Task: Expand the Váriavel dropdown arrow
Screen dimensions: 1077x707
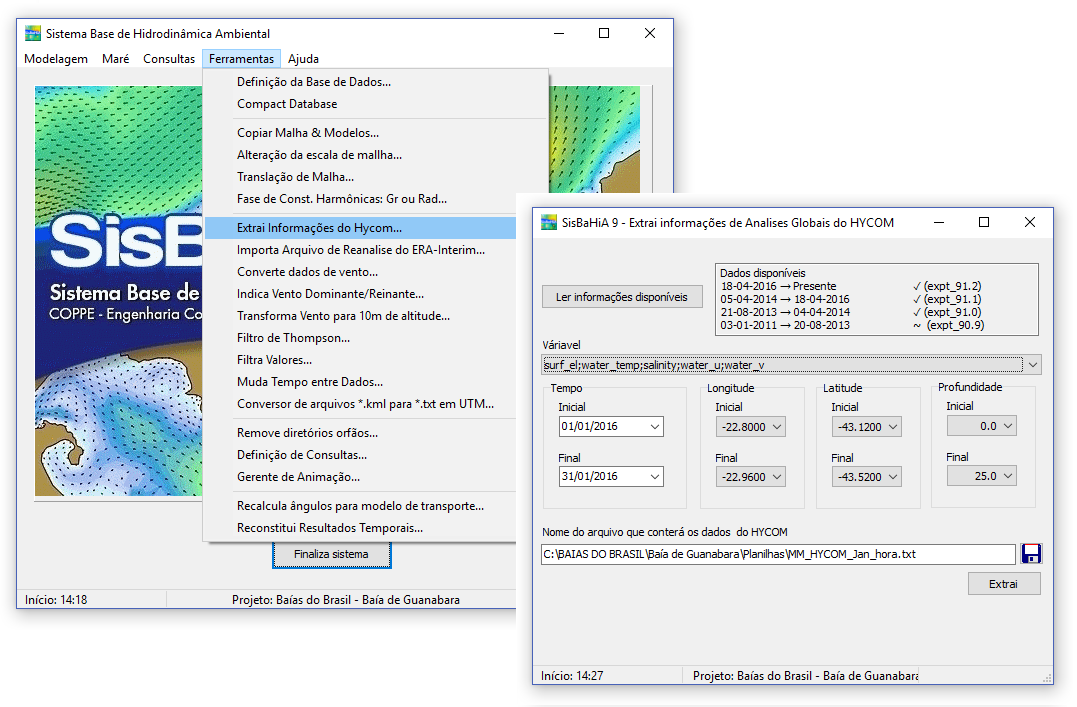Action: point(1032,365)
